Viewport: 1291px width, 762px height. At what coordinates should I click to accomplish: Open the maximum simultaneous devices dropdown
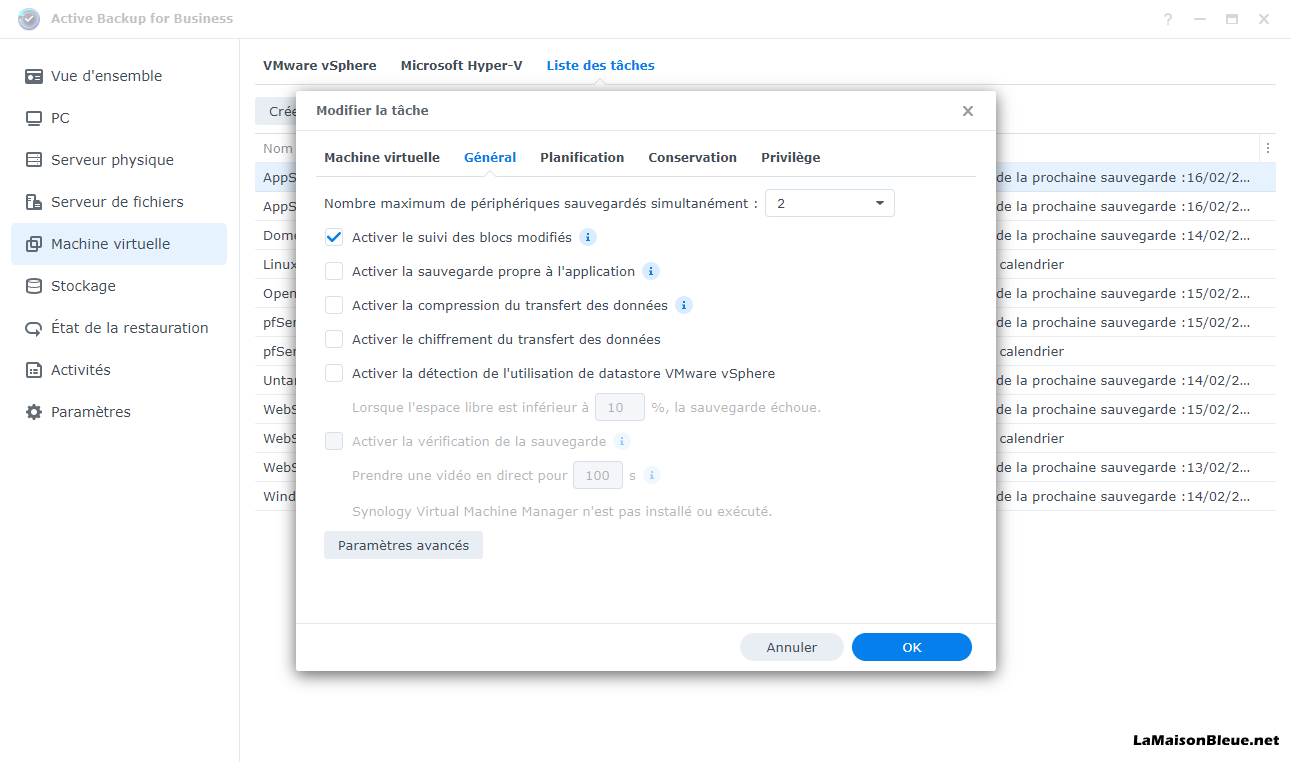[x=830, y=203]
